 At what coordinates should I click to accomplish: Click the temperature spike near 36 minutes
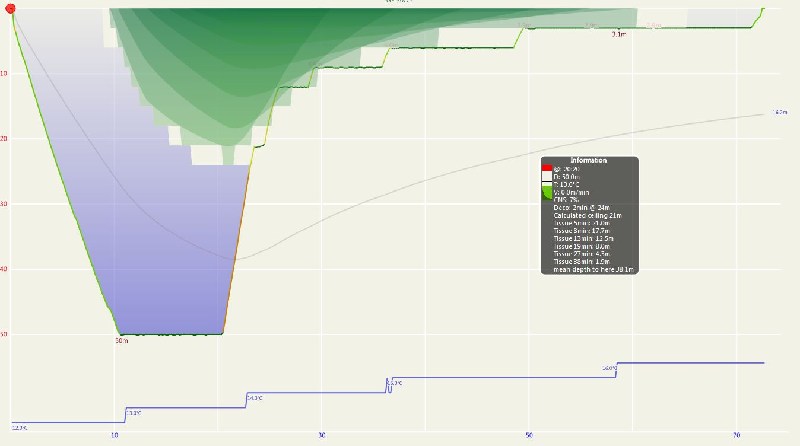[388, 383]
